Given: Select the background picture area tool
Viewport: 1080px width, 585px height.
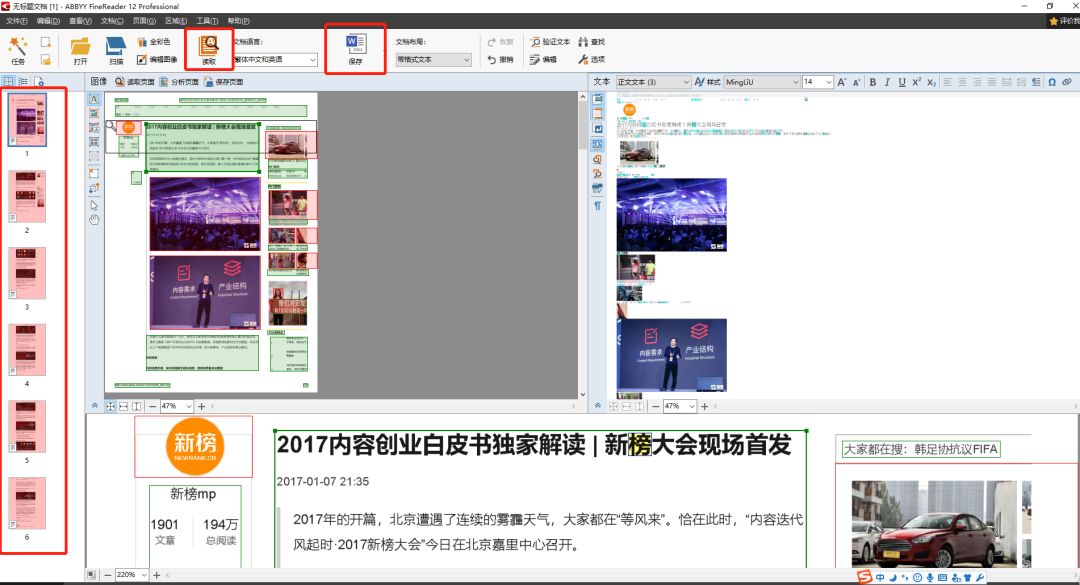Looking at the screenshot, I should tap(94, 127).
